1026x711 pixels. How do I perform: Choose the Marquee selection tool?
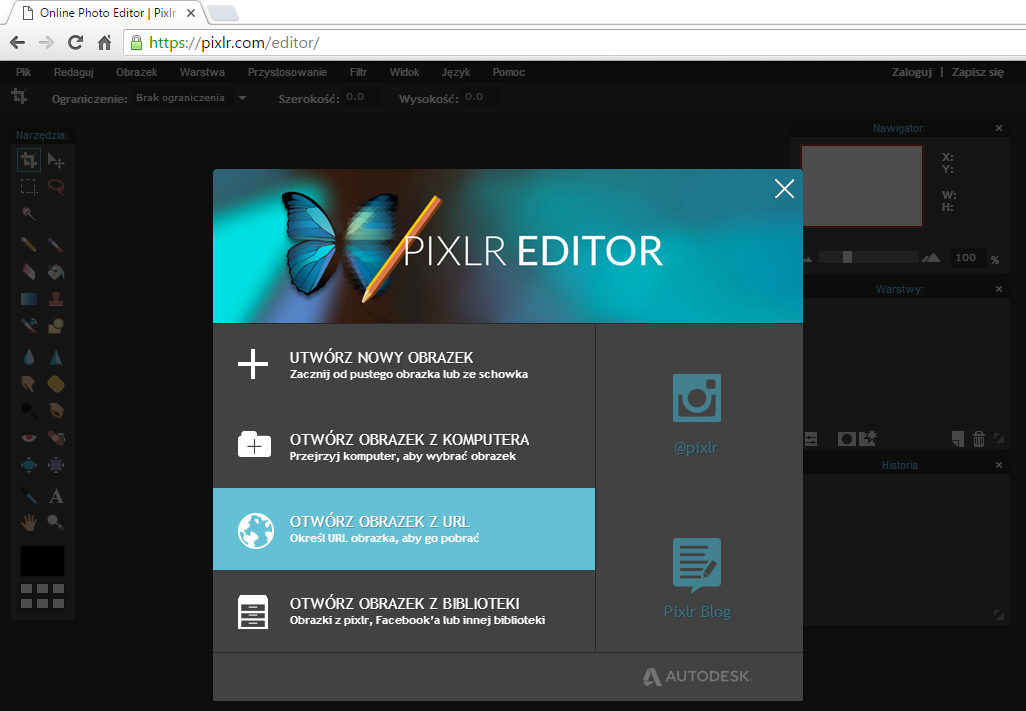(29, 187)
